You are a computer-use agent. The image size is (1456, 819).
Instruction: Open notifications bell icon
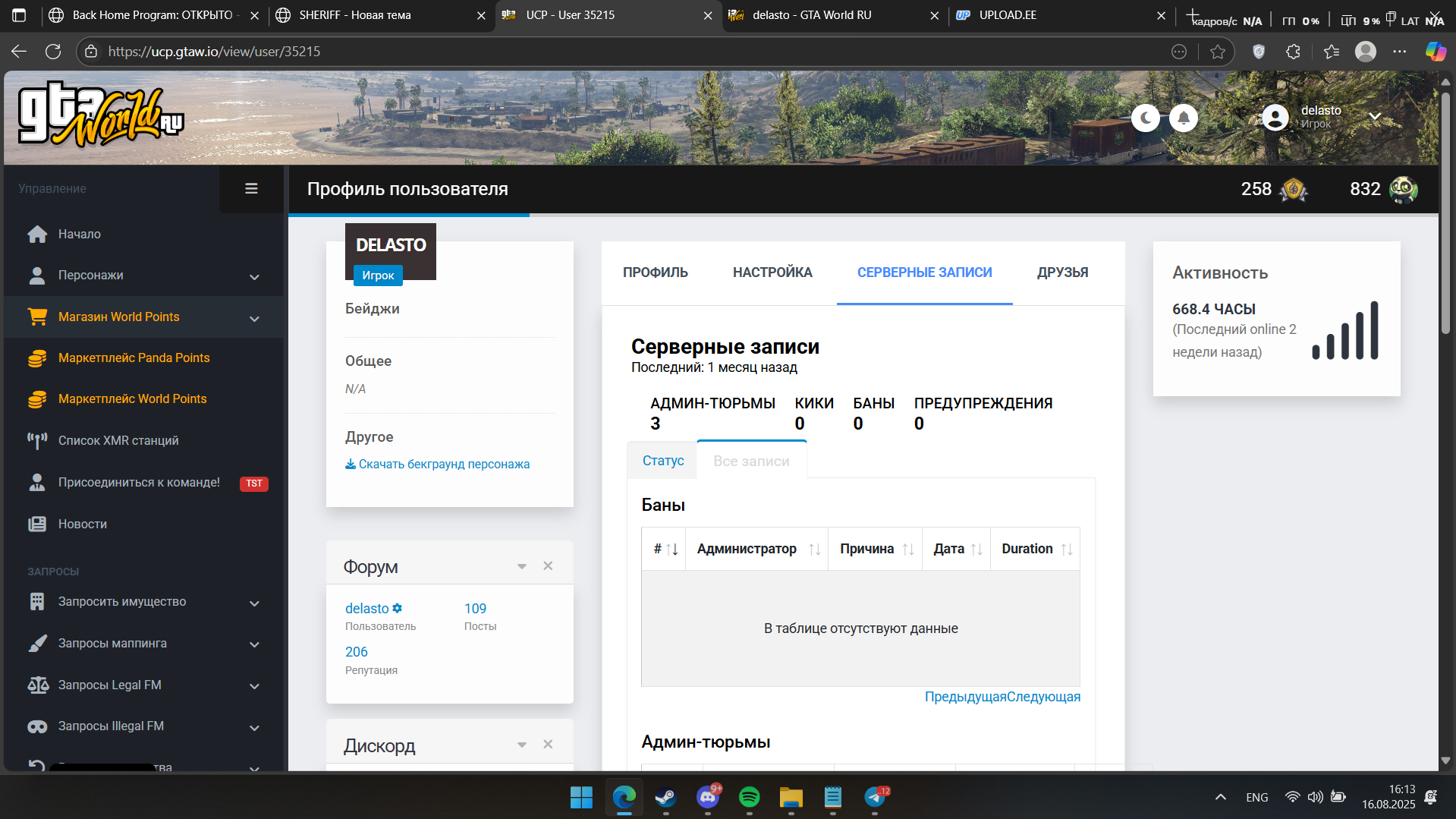[1184, 118]
